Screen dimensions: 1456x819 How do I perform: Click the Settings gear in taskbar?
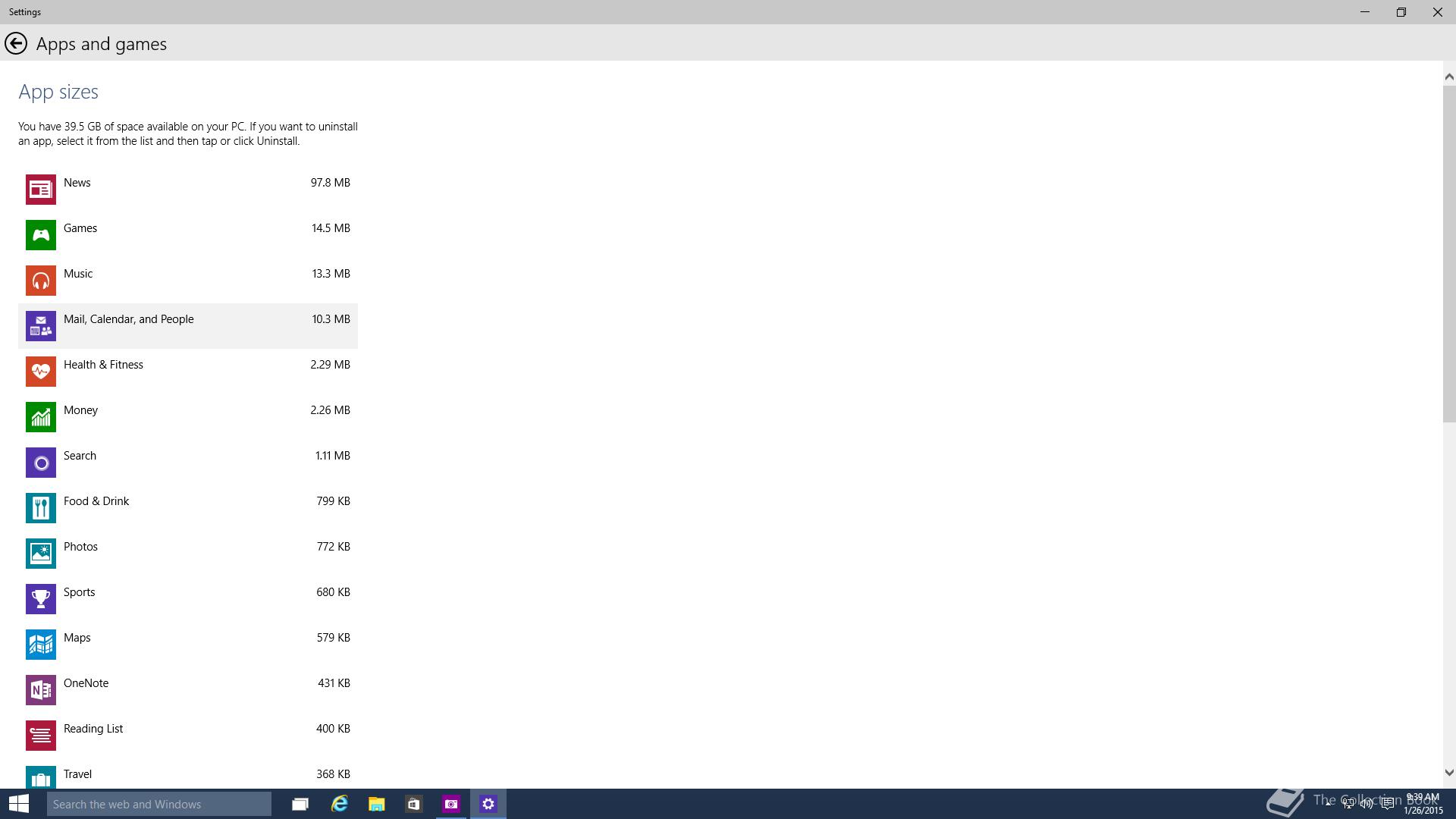coord(488,804)
